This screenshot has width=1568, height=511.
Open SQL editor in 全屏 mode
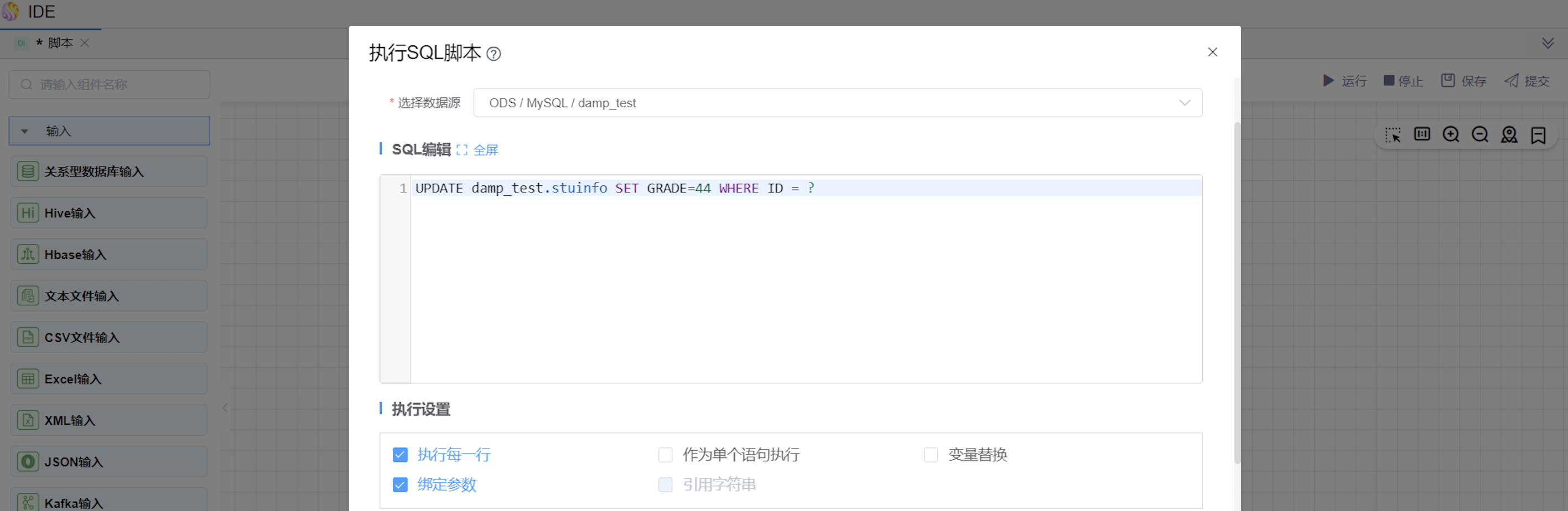[x=478, y=150]
